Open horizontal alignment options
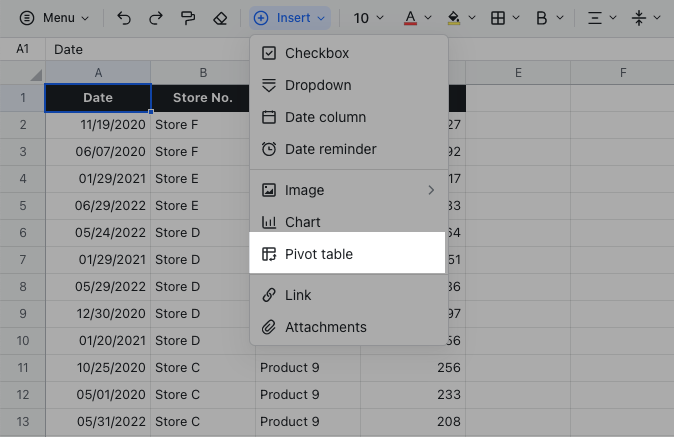This screenshot has height=437, width=674. pyautogui.click(x=601, y=18)
